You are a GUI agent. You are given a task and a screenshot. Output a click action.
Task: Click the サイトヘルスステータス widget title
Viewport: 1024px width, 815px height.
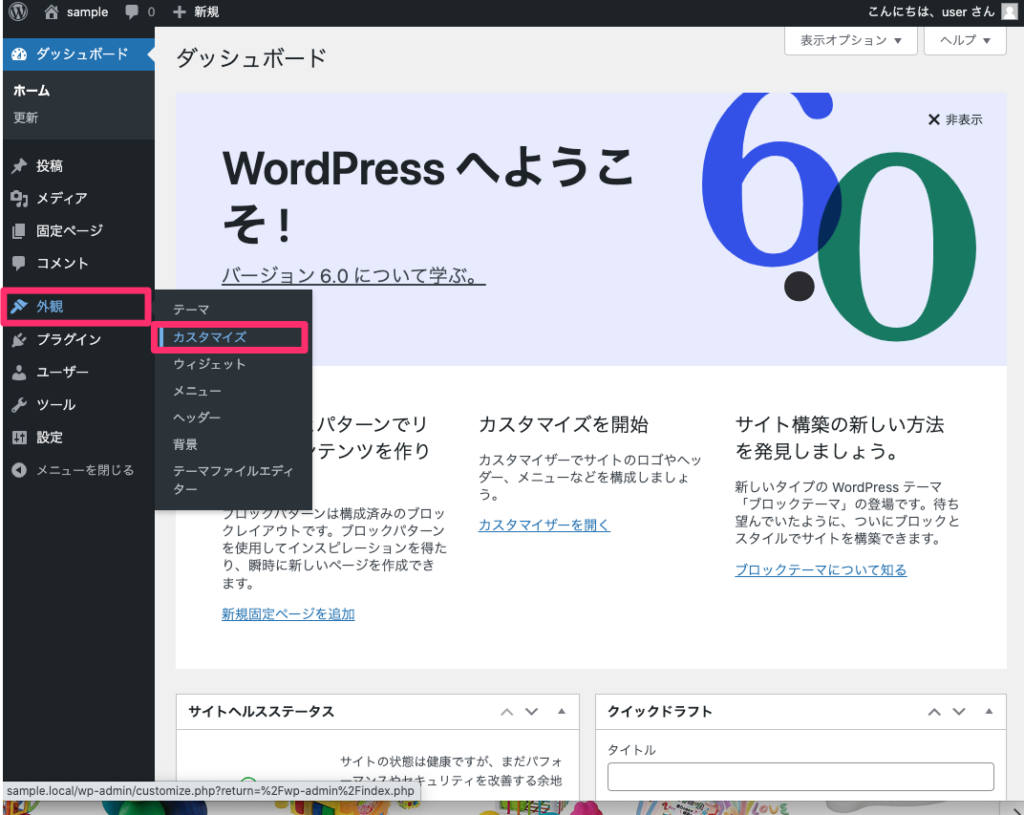261,712
